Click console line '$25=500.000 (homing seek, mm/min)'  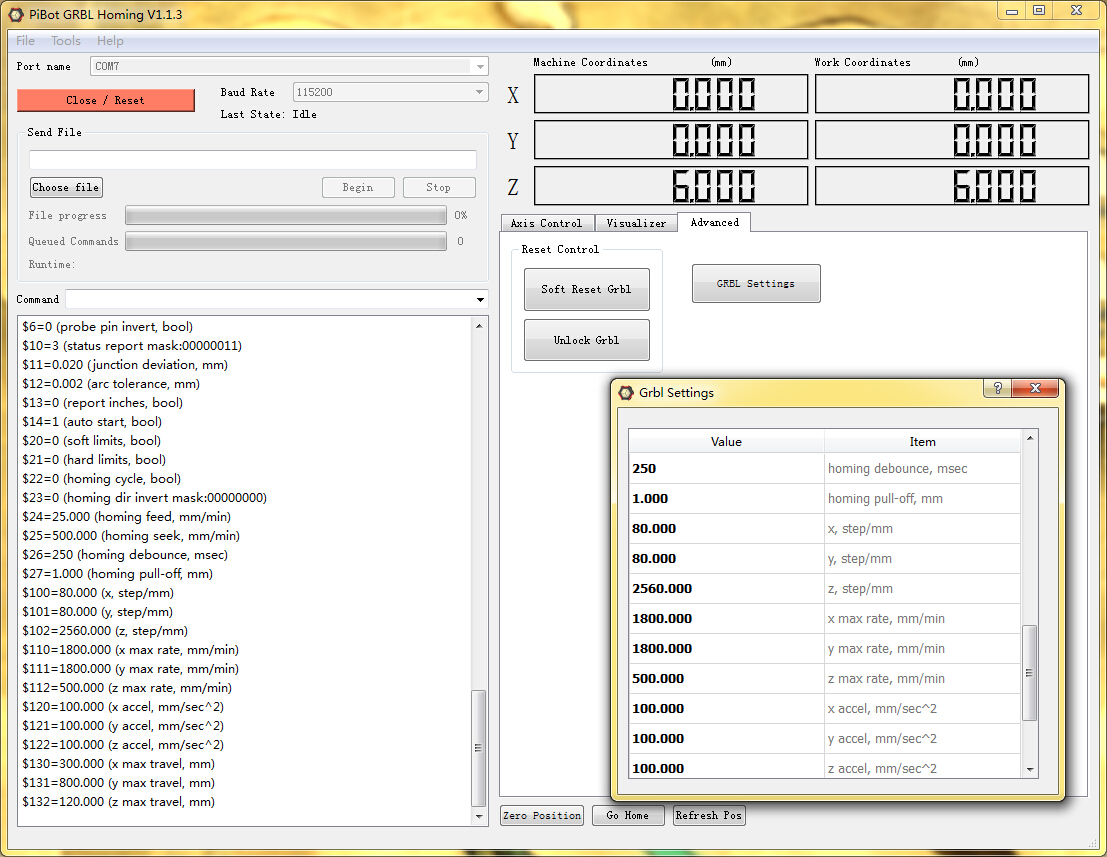[131, 536]
